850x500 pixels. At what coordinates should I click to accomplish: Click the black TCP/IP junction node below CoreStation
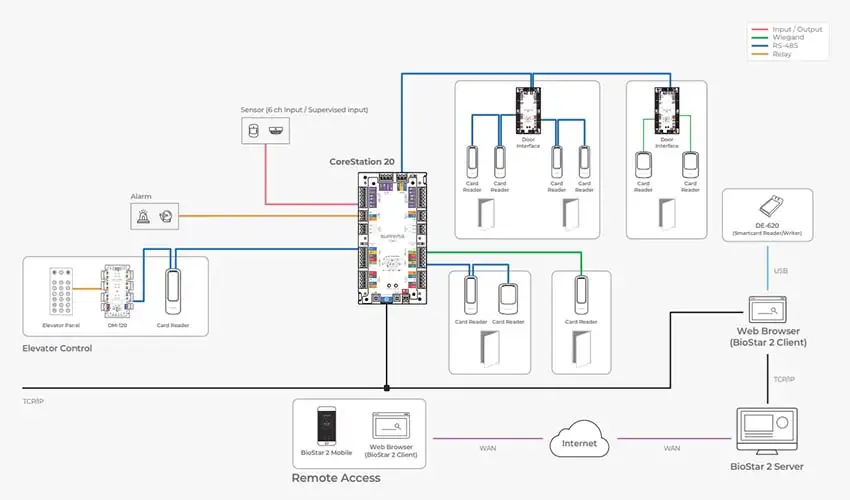click(x=387, y=388)
